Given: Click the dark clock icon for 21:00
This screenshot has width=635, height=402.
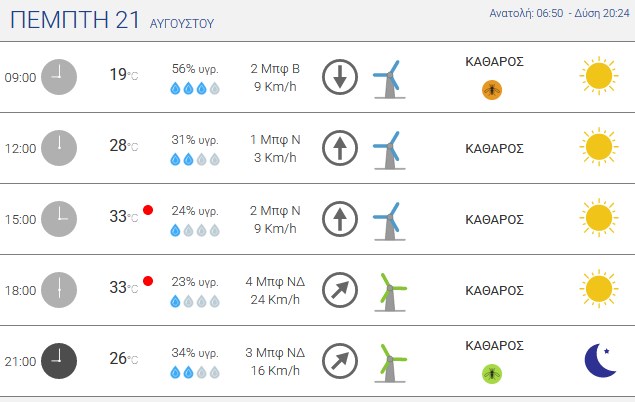Looking at the screenshot, I should pos(59,361).
